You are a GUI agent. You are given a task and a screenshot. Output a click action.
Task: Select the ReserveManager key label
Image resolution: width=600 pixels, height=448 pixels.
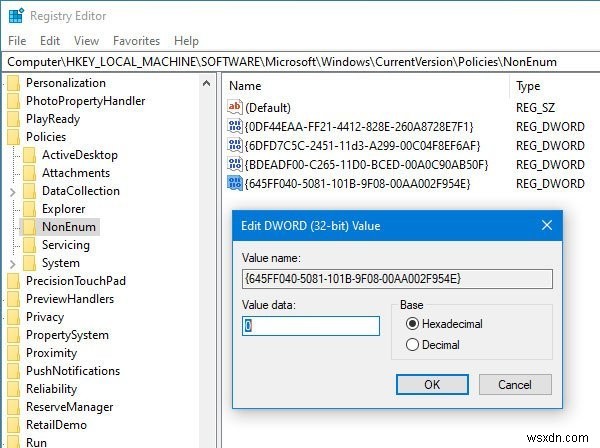70,407
